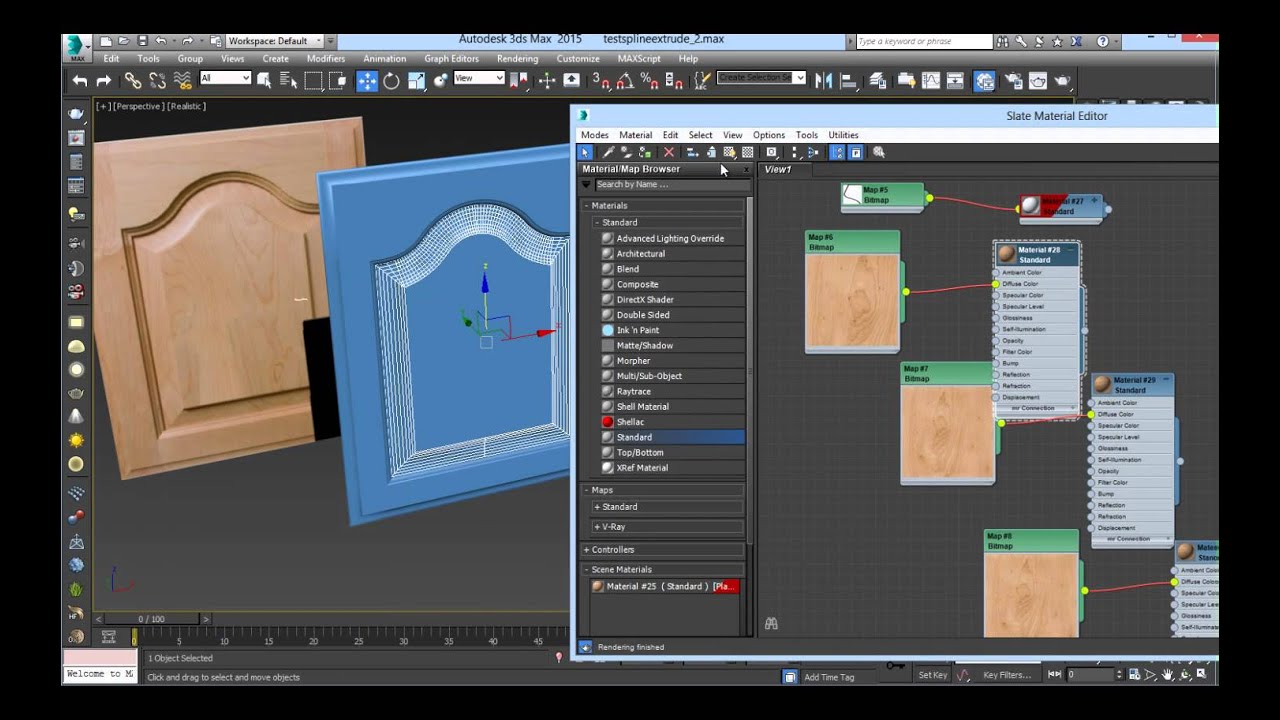Click the Set Key button
Viewport: 1280px width, 720px height.
pos(932,675)
